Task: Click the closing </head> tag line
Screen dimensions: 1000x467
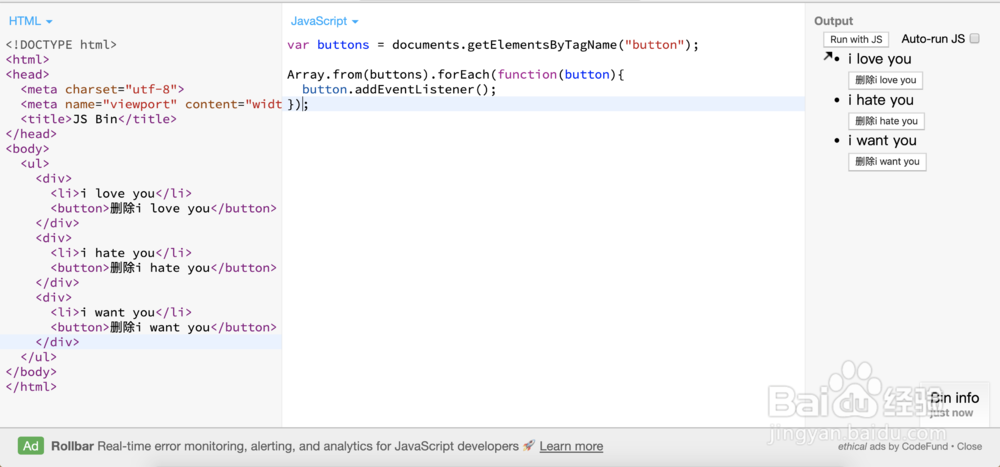Action: 31,134
